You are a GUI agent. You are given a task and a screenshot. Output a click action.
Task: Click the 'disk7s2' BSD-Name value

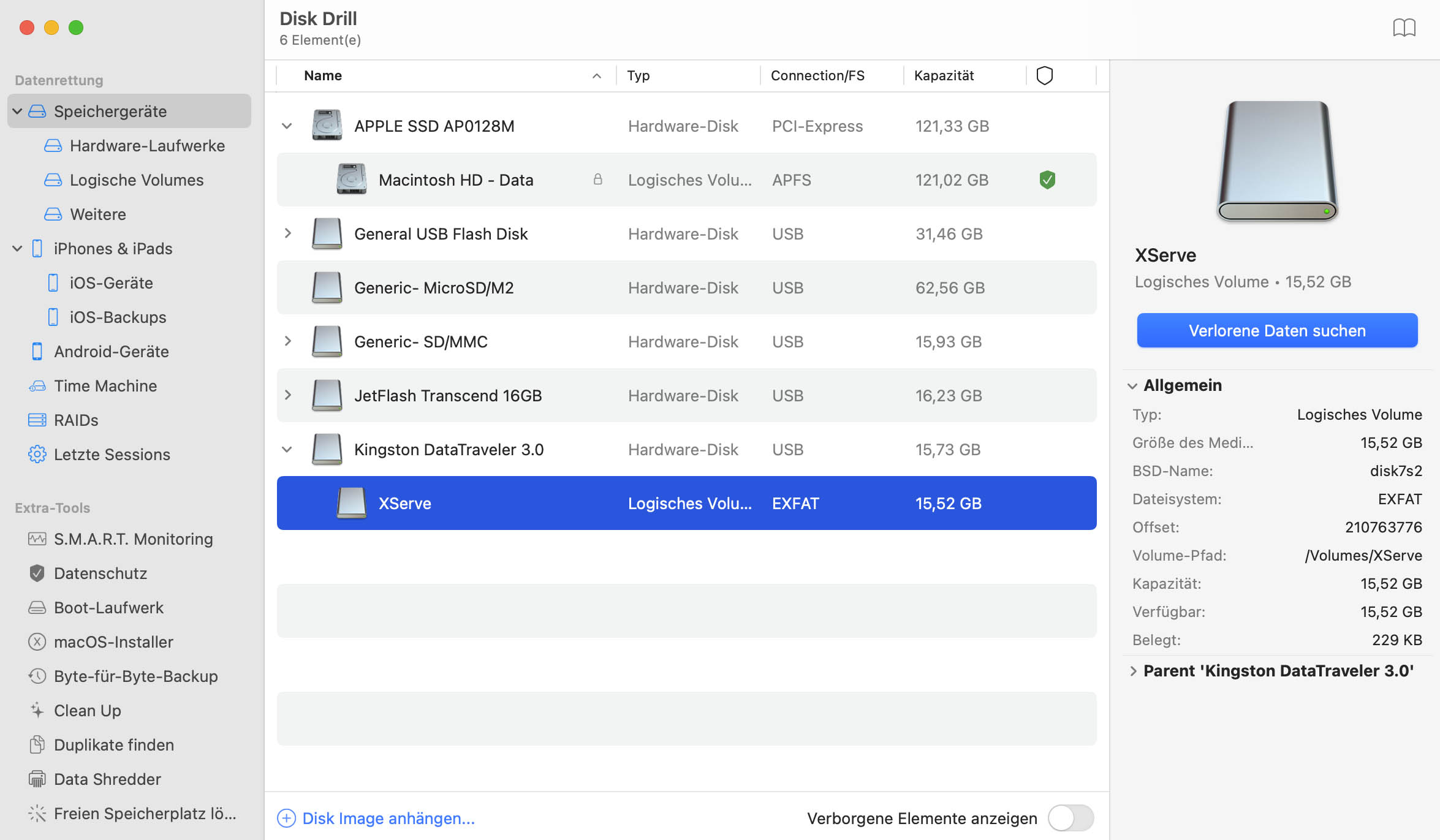click(1396, 471)
